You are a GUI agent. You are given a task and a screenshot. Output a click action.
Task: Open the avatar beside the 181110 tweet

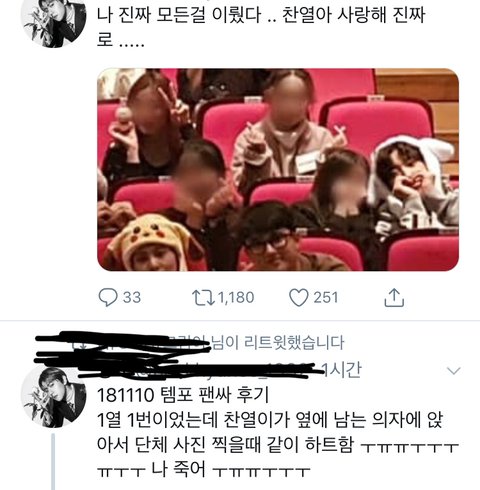(x=53, y=397)
